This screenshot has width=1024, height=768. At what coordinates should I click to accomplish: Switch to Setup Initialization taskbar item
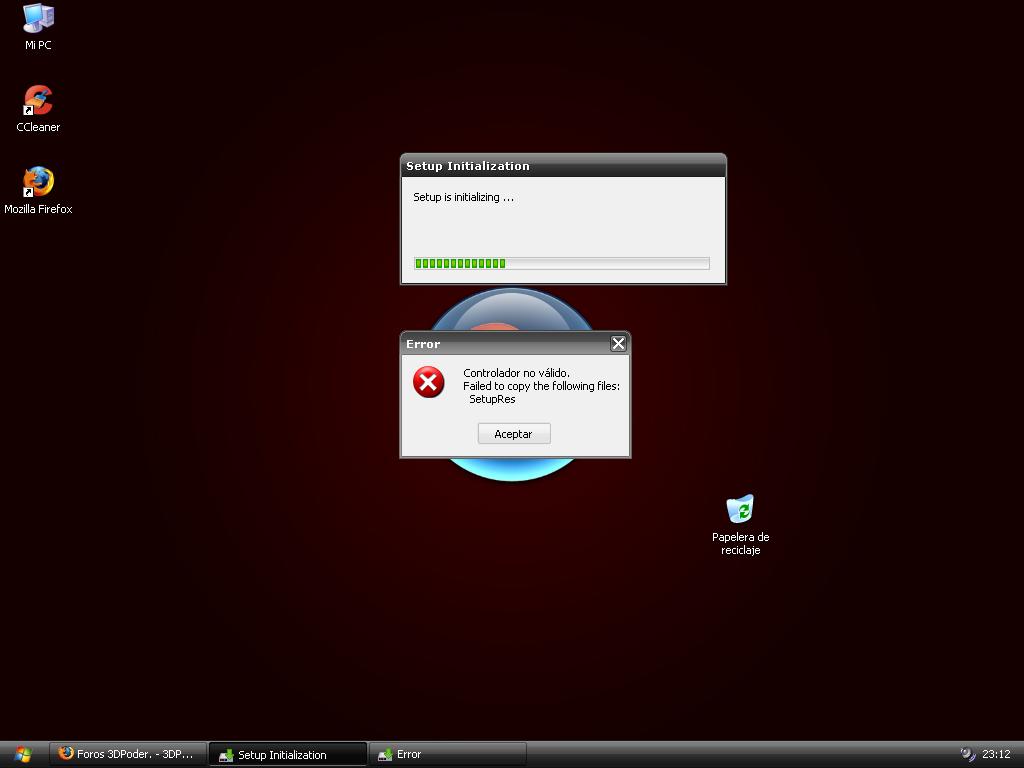[x=287, y=754]
